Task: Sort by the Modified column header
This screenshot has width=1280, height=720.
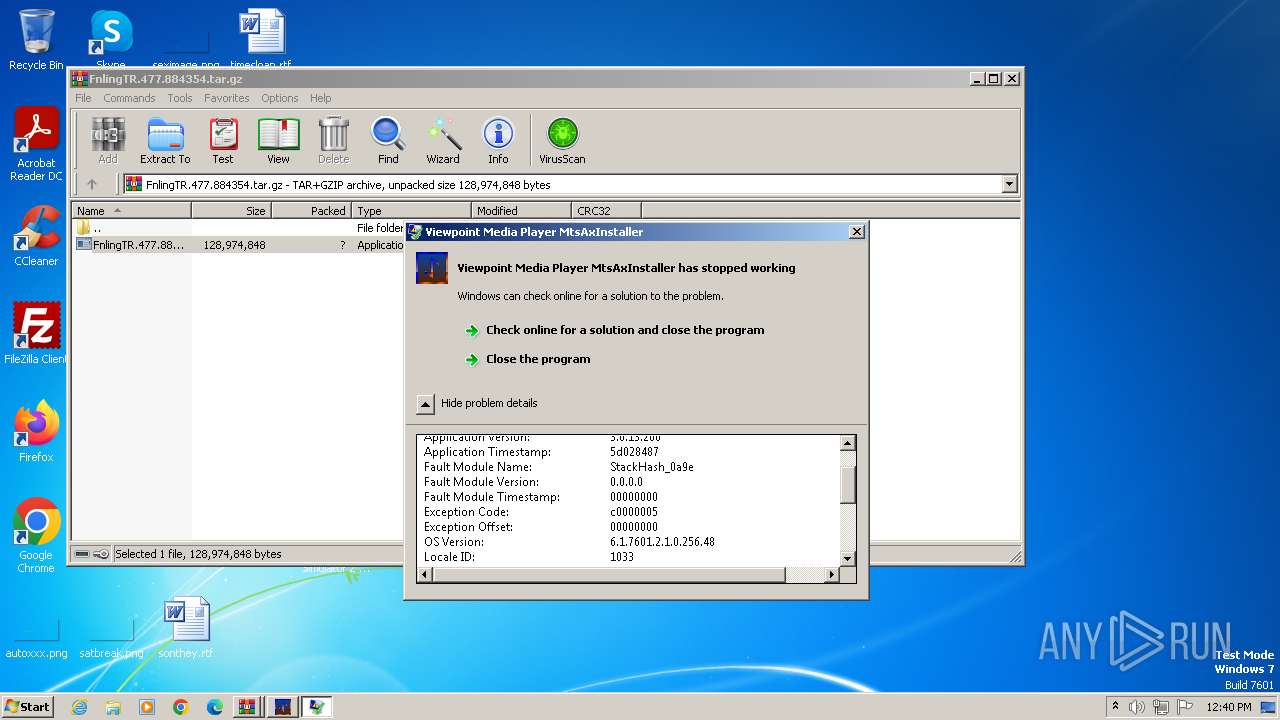Action: click(x=521, y=210)
